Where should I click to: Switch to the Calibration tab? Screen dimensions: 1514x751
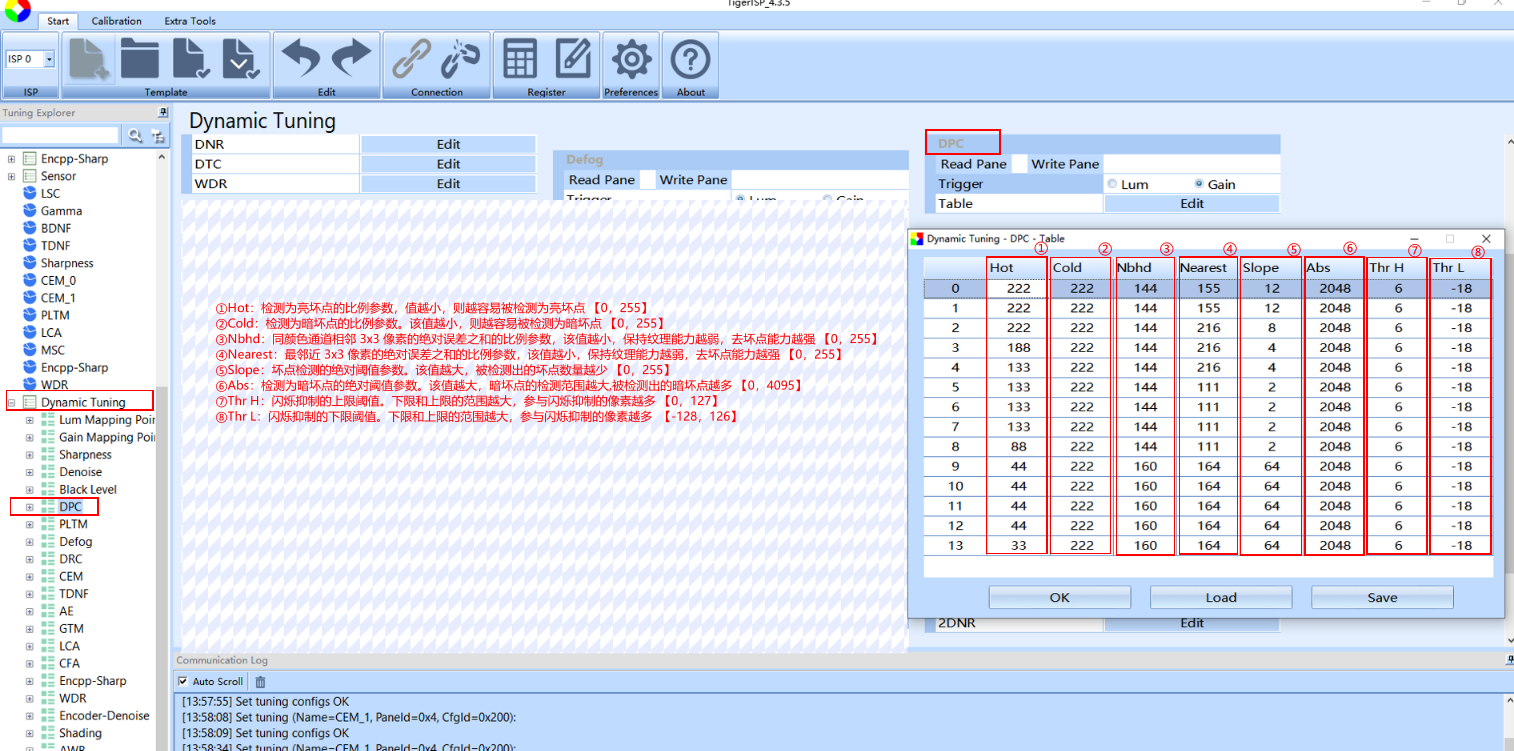coord(117,21)
